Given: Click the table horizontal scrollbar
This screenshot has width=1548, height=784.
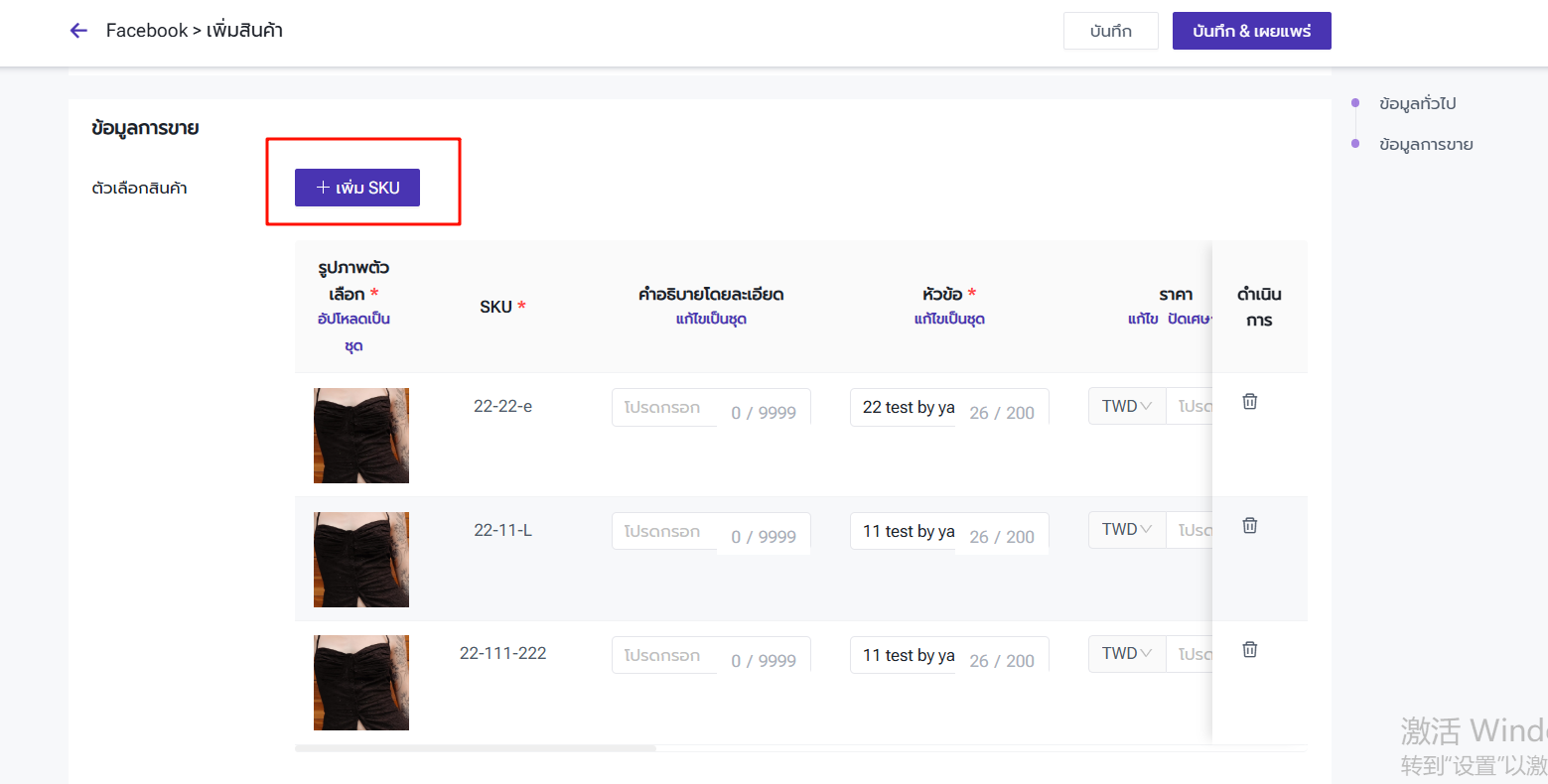Looking at the screenshot, I should coord(477,748).
